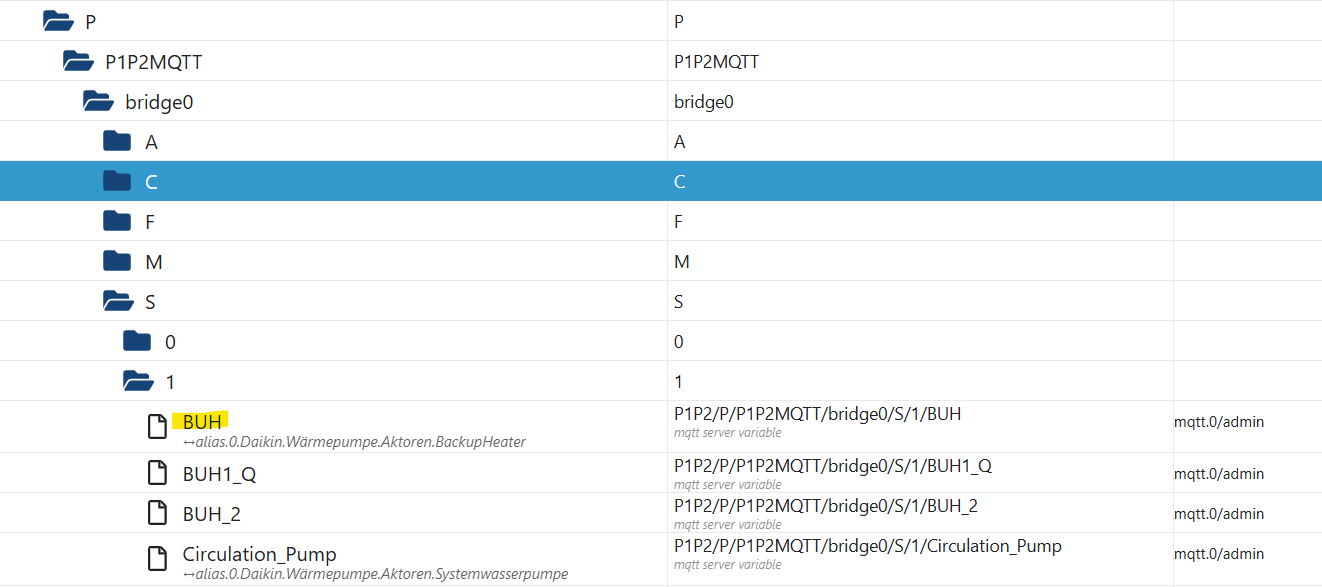Click mqtt.0/admin in the BUH row
The image size is (1322, 587).
tap(1218, 422)
